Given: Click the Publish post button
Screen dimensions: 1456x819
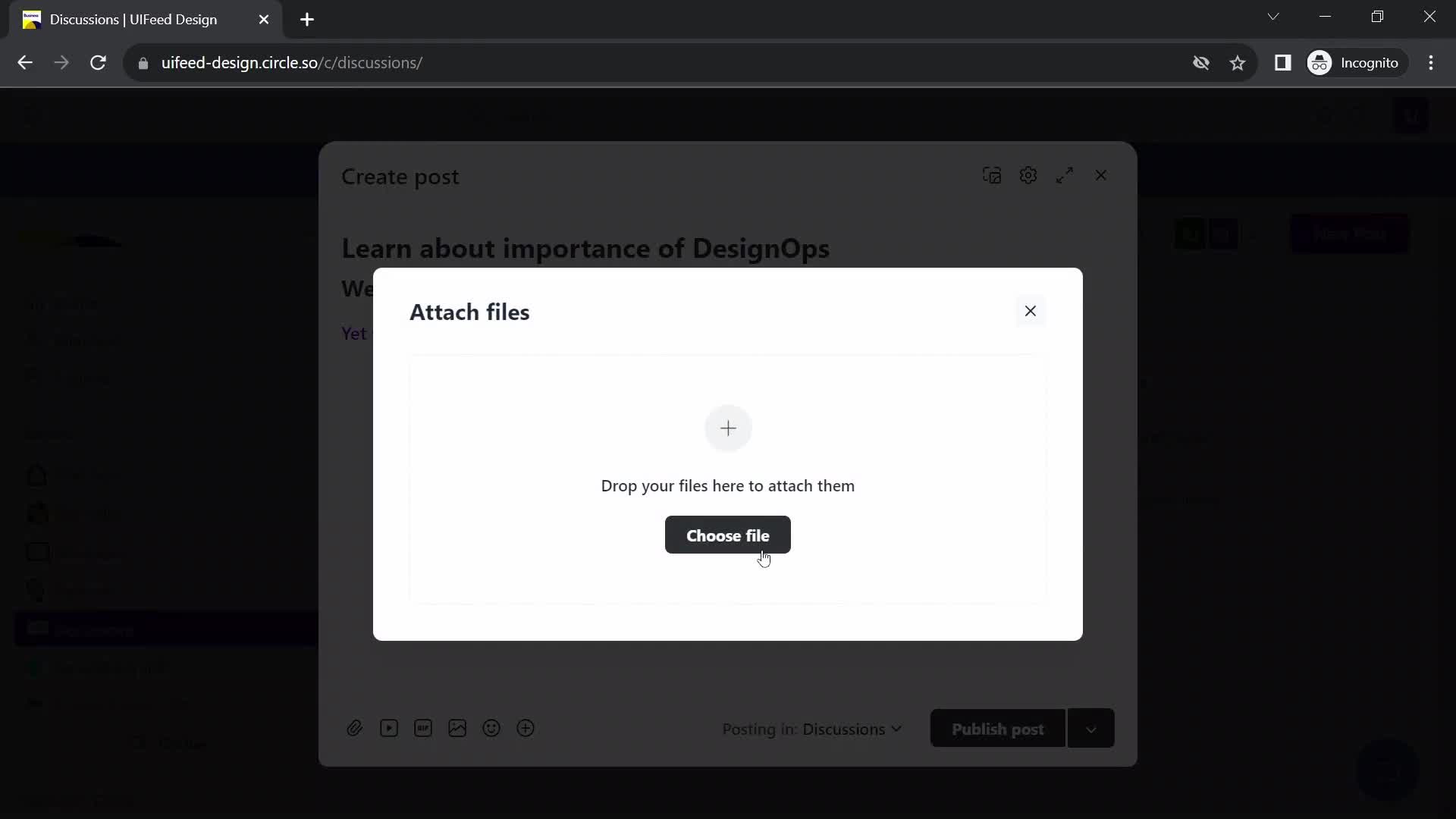Looking at the screenshot, I should tap(998, 728).
